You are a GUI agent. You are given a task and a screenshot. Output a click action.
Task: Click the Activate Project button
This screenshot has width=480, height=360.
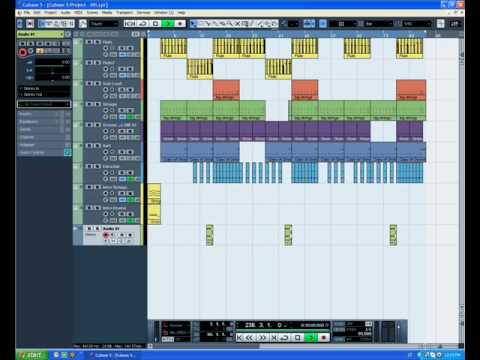tap(20, 23)
